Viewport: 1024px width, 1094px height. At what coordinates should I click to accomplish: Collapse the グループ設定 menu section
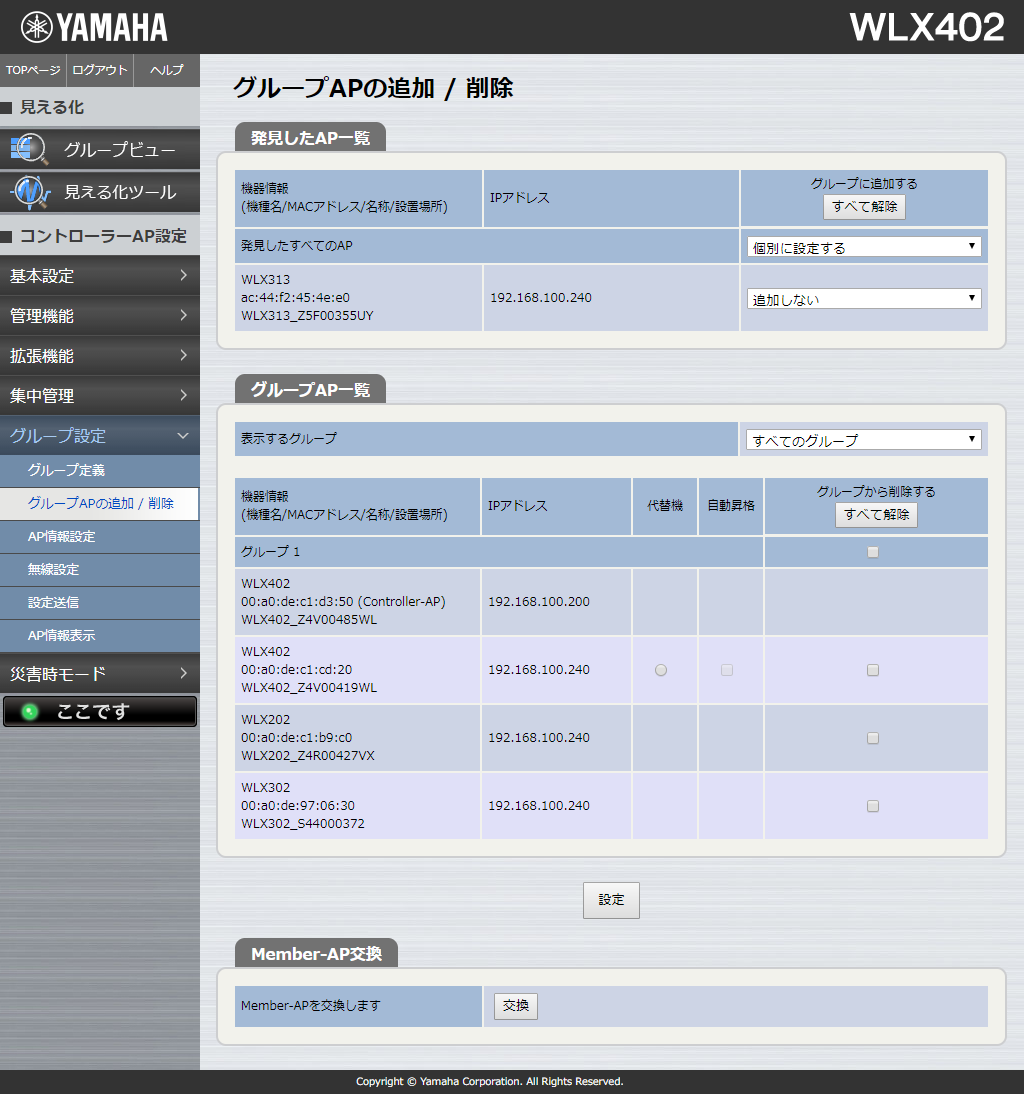pyautogui.click(x=100, y=436)
